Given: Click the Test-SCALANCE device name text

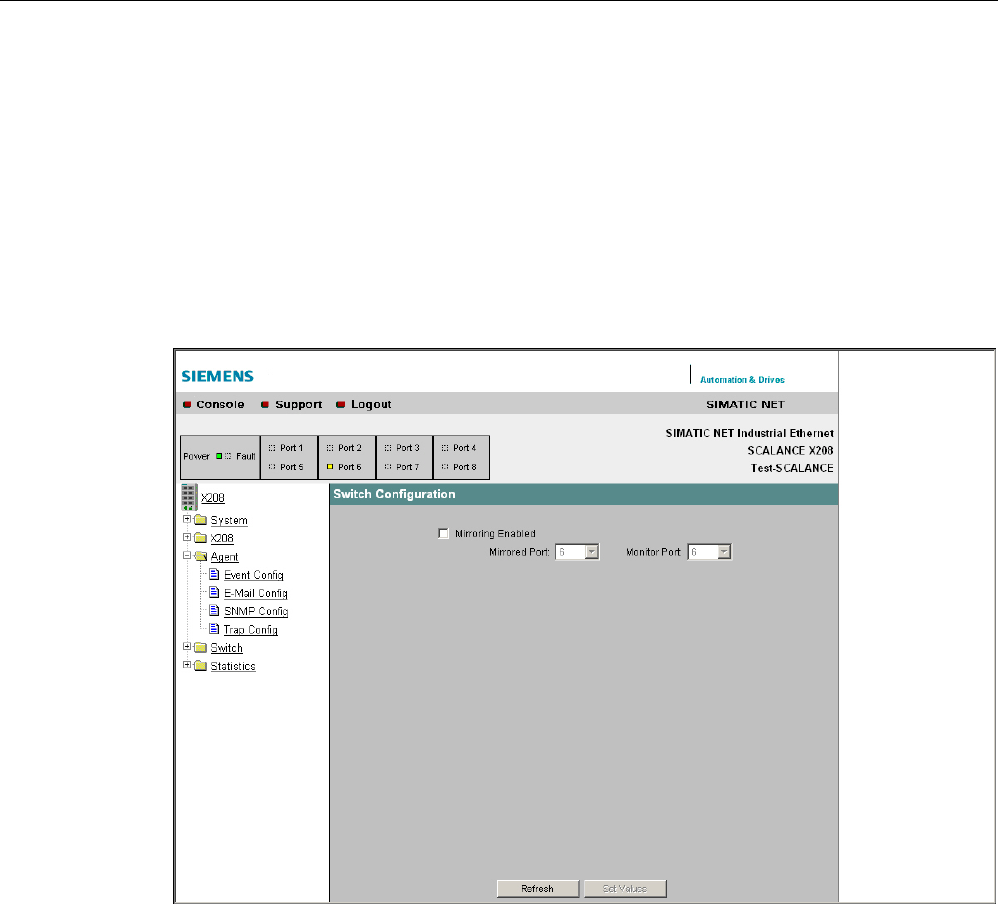Looking at the screenshot, I should pos(792,468).
